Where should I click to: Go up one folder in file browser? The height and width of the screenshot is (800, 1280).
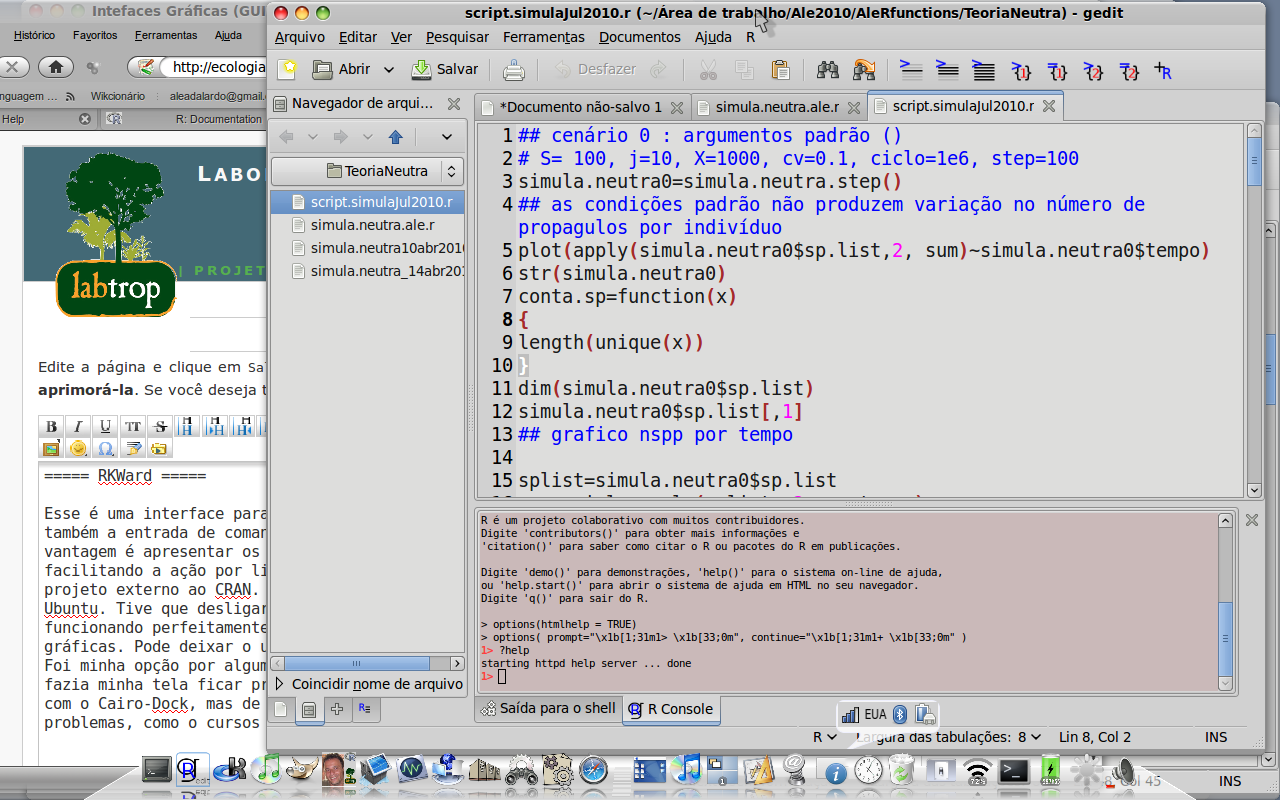(x=395, y=137)
